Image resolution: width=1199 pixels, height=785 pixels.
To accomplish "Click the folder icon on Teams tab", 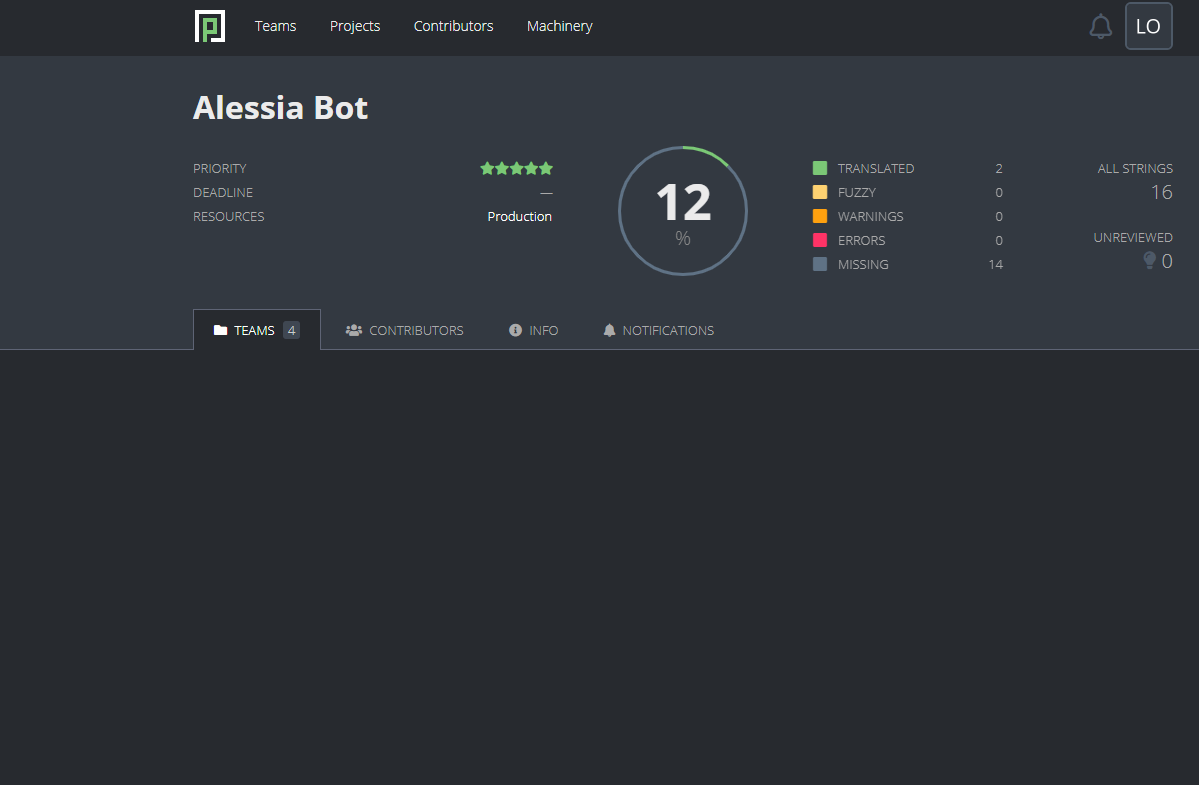I will coord(221,329).
